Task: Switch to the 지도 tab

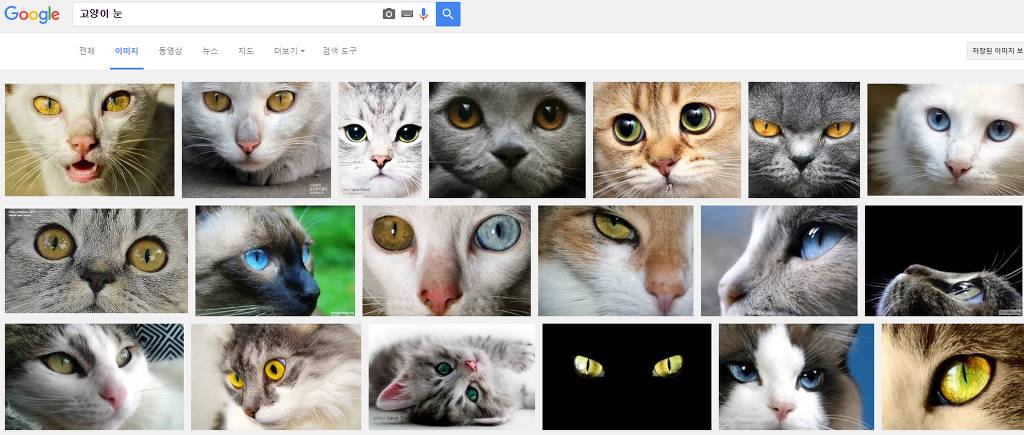Action: tap(246, 51)
